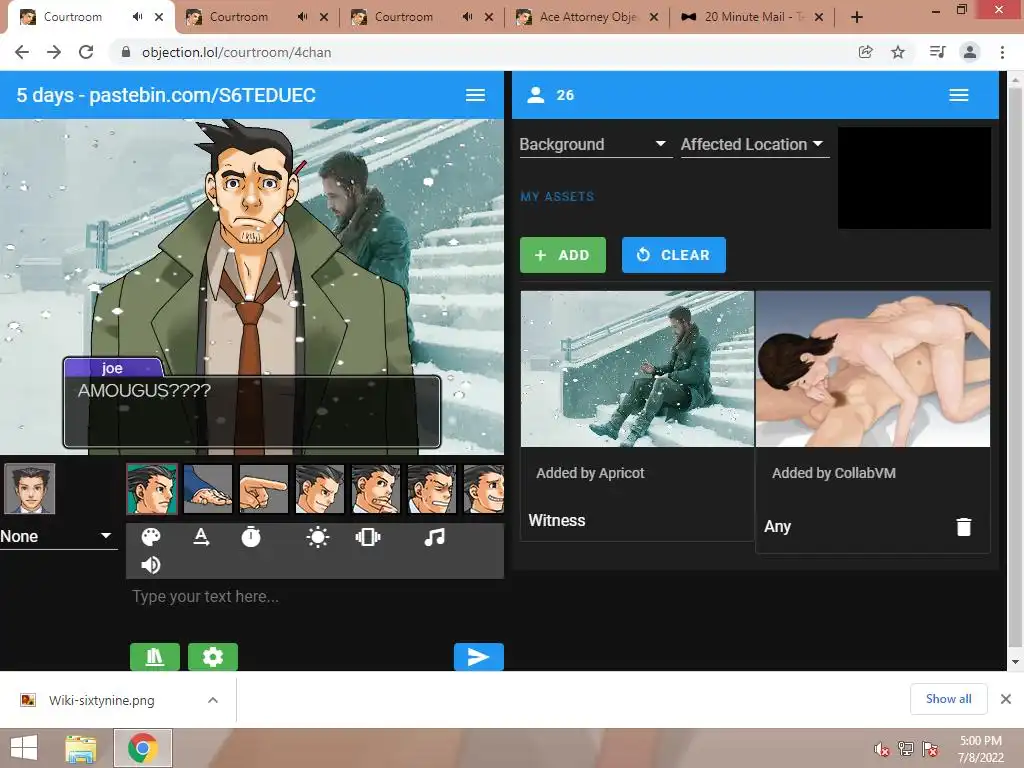The width and height of the screenshot is (1024, 768).
Task: Open the browser media control icon
Action: [937, 52]
